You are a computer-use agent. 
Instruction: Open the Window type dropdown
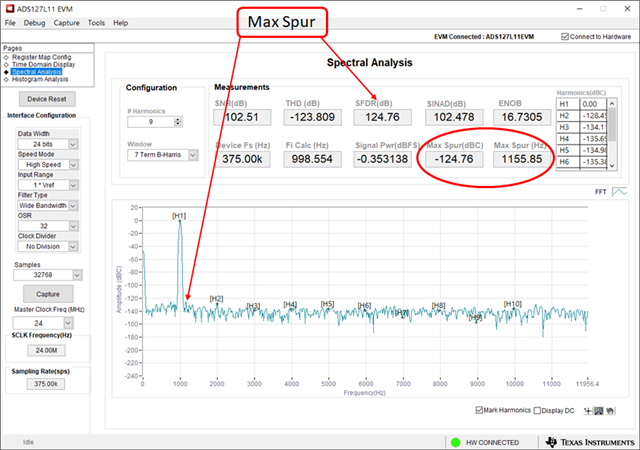click(x=193, y=155)
